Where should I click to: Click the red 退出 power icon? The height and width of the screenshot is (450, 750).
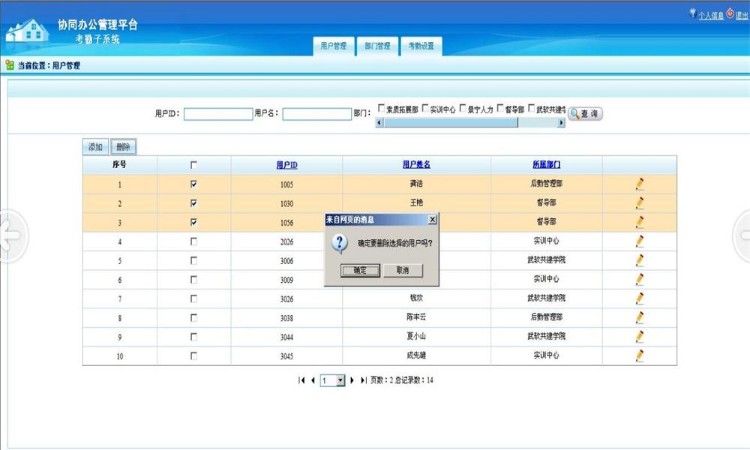click(x=730, y=13)
